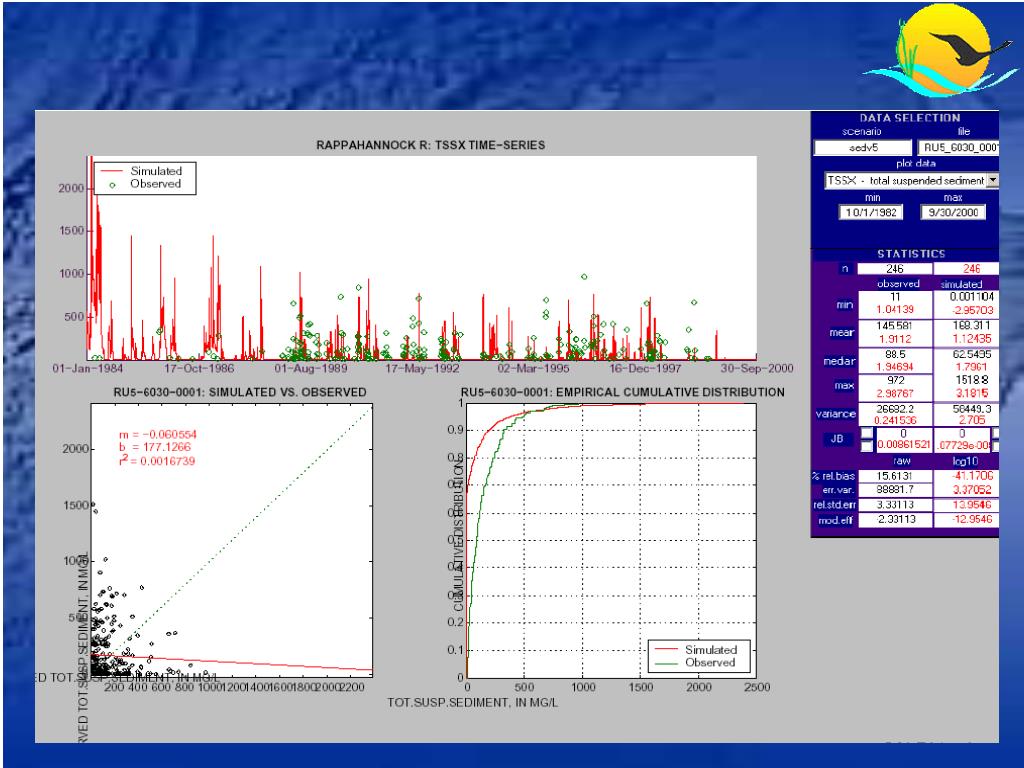
Task: Click the simulated max value 1518.8
Action: click(973, 380)
